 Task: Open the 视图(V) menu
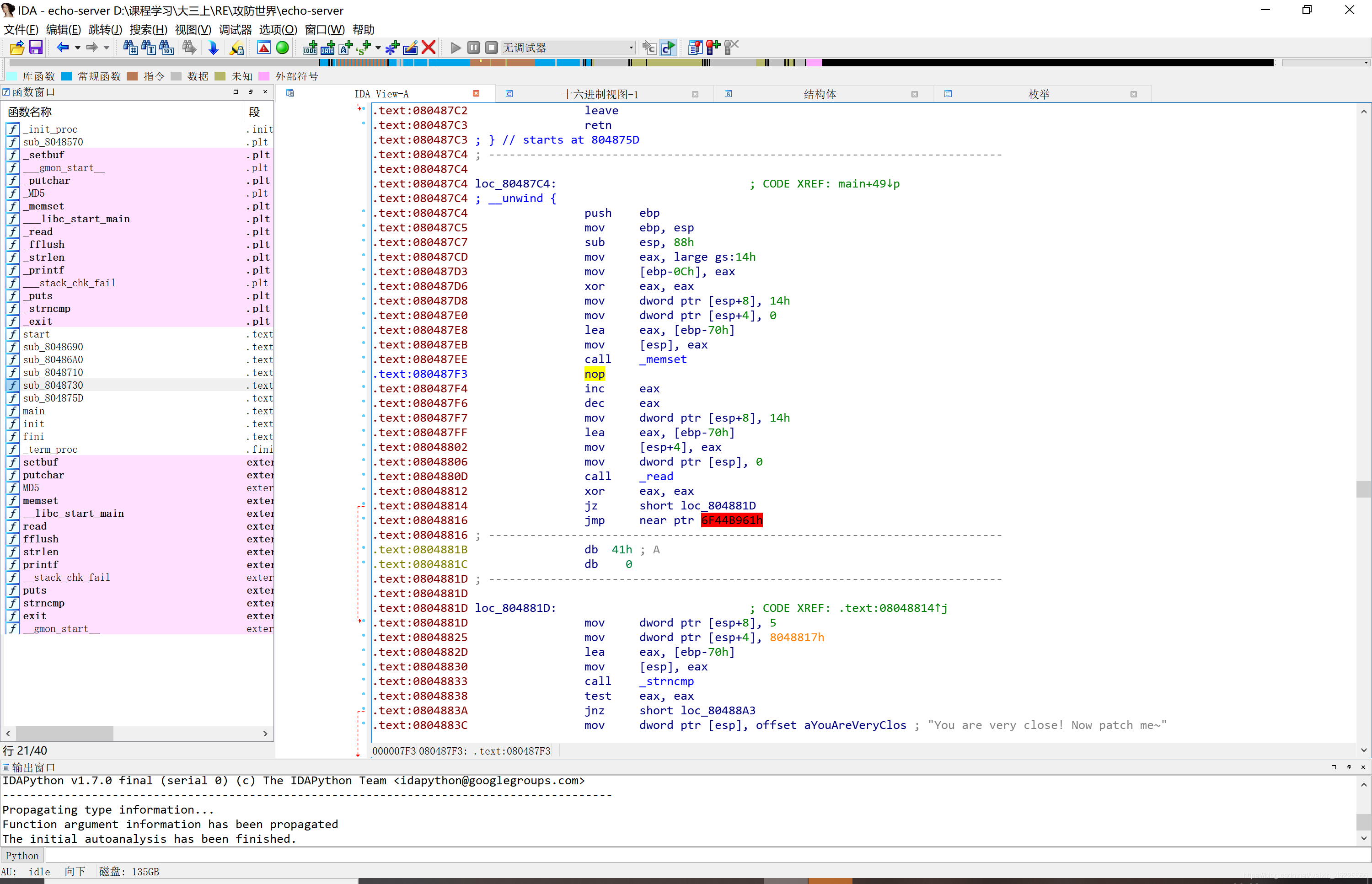tap(193, 30)
